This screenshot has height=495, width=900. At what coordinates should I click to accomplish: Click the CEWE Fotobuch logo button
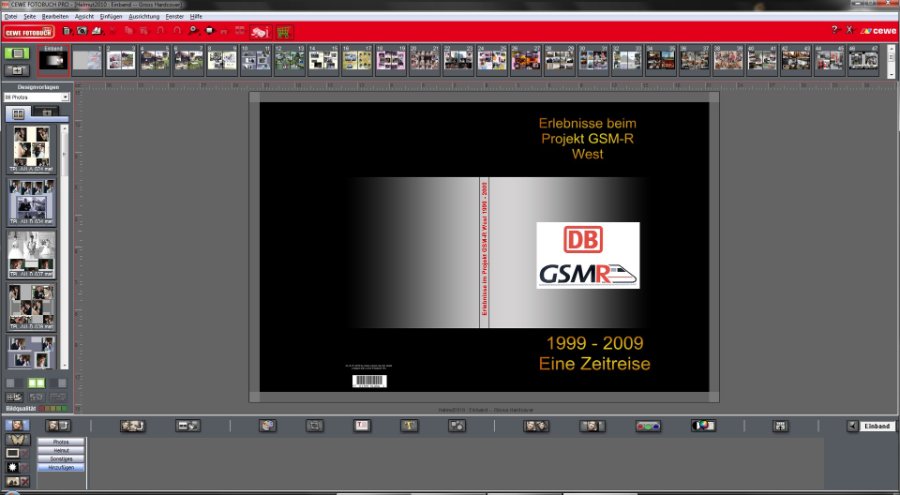point(29,32)
